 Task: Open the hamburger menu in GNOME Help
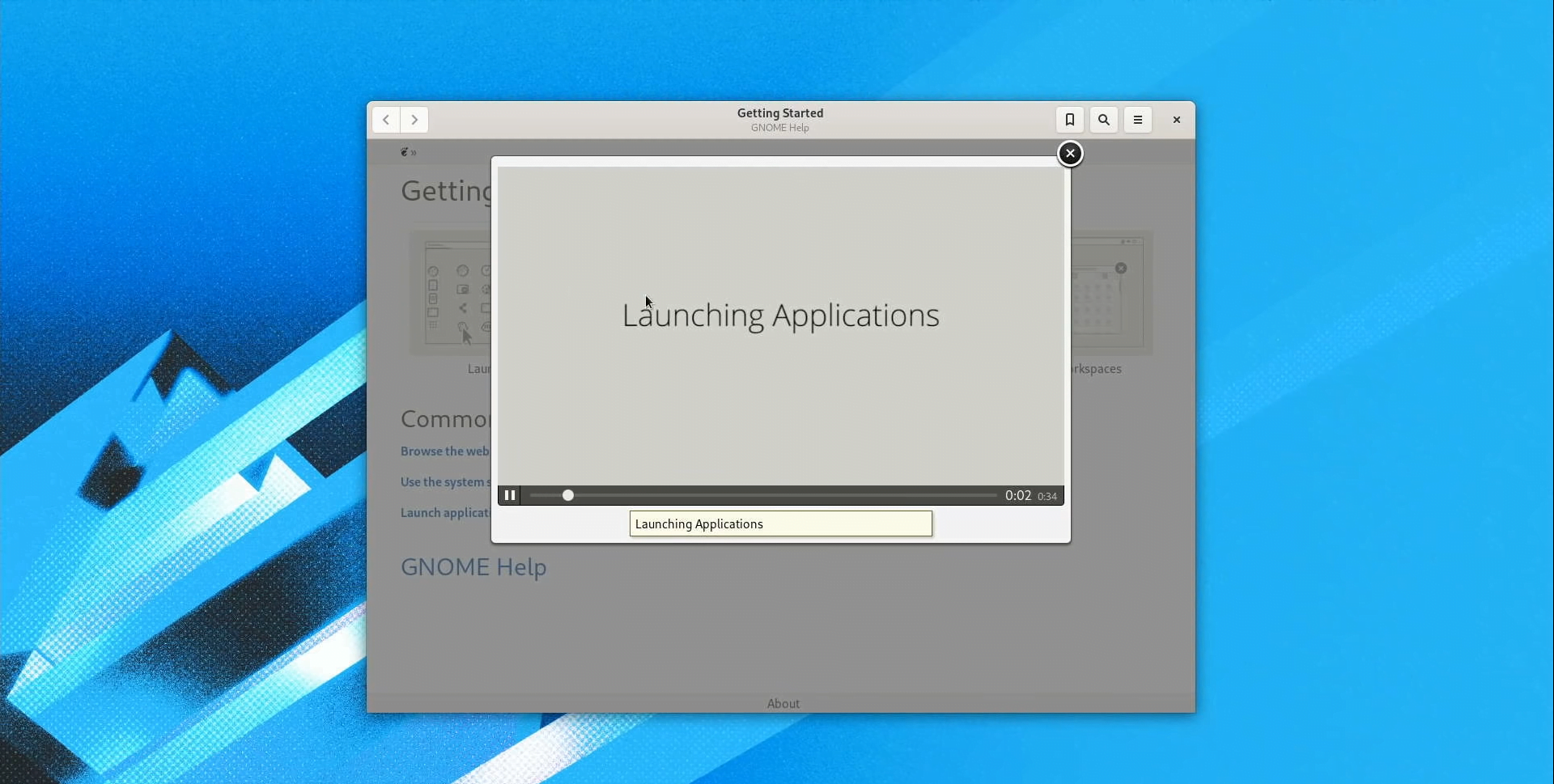pyautogui.click(x=1138, y=120)
